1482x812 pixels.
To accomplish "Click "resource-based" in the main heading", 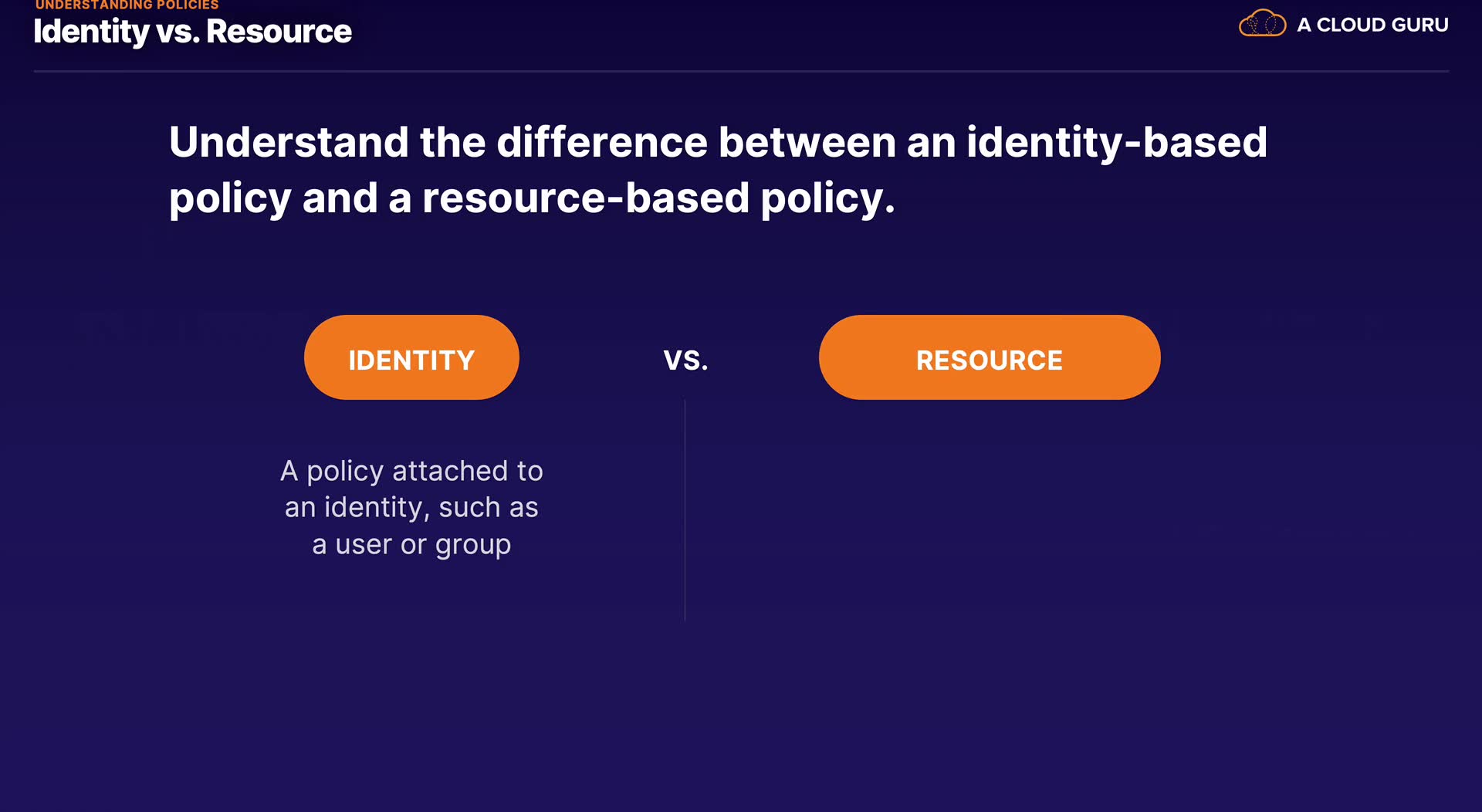I will point(586,198).
